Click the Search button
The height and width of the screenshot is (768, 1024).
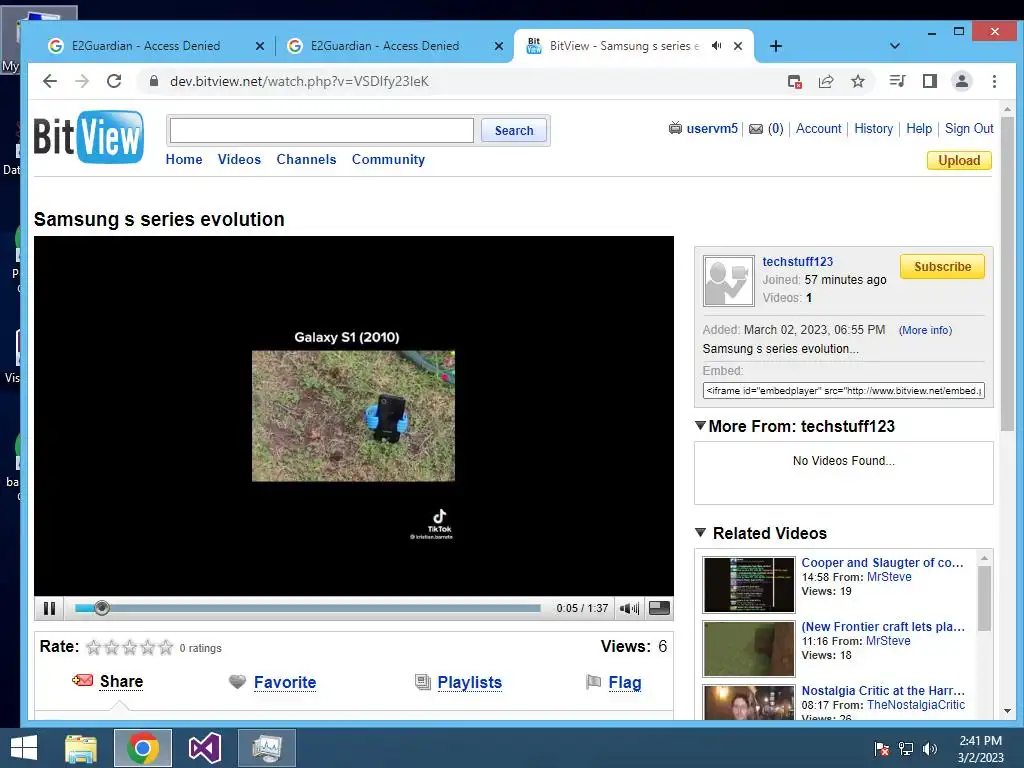(x=514, y=130)
